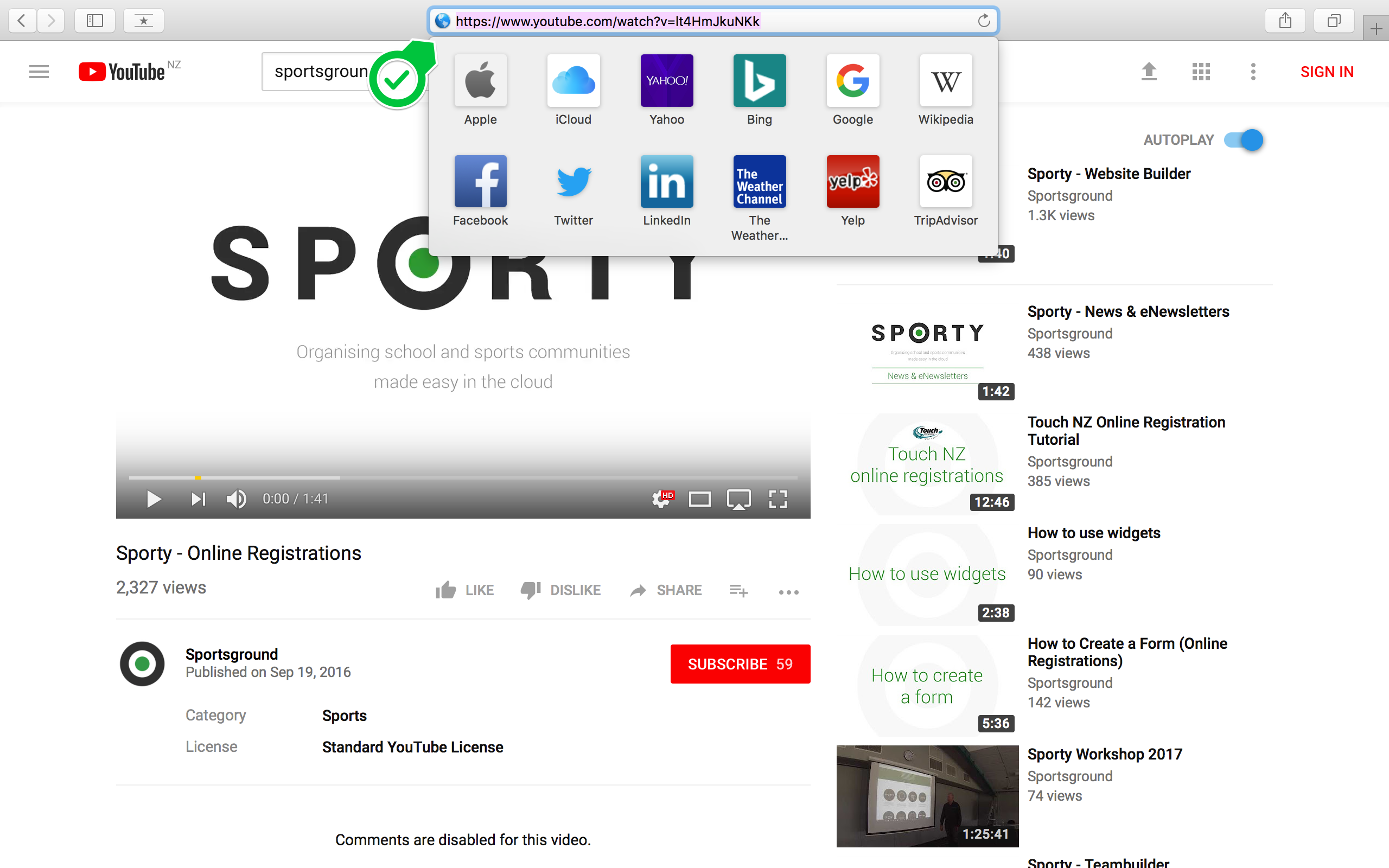The image size is (1389, 868).
Task: Open the Top Sites star button
Action: point(143,21)
